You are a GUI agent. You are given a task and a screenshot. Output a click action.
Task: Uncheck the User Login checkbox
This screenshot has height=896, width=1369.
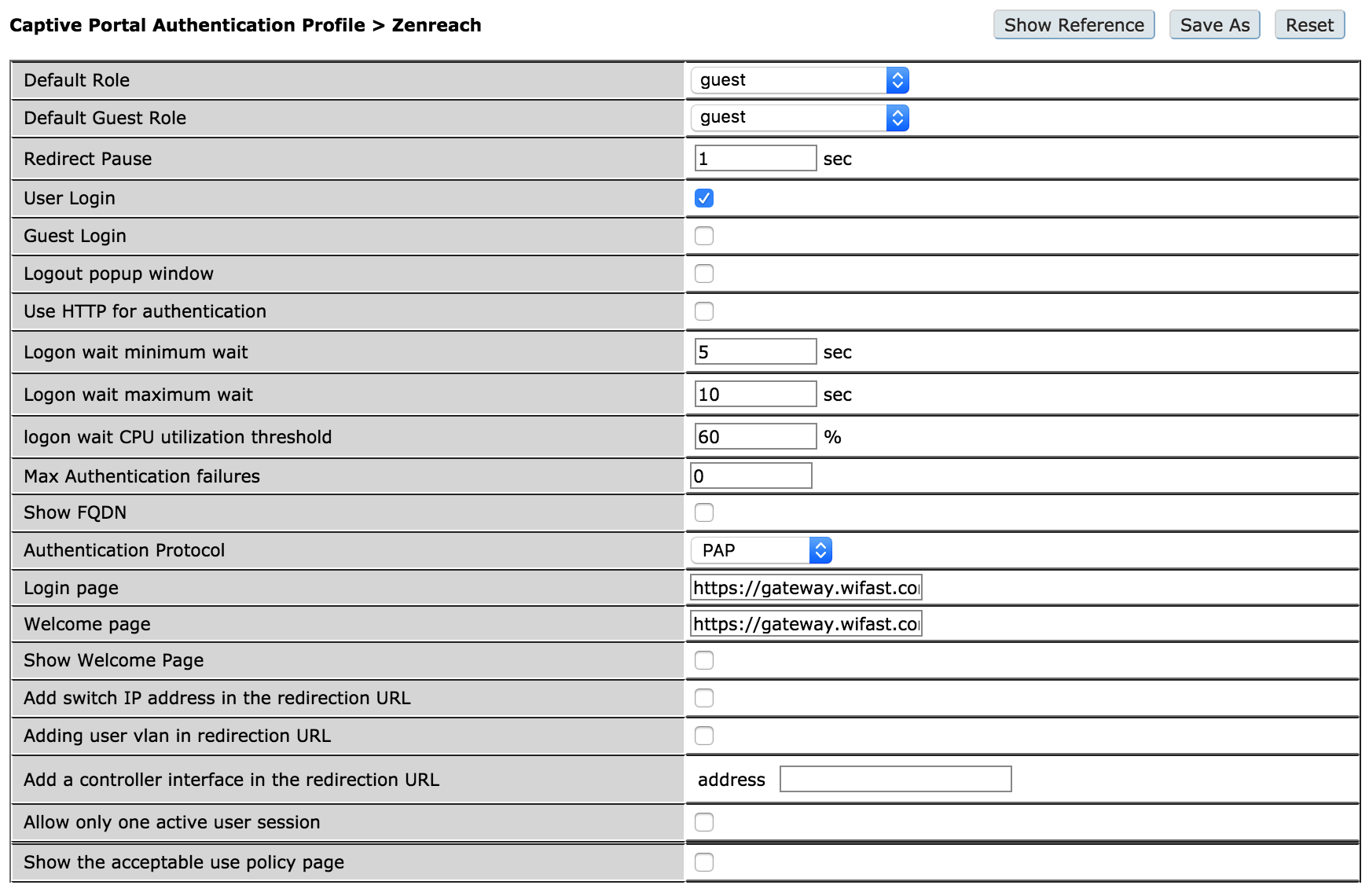(703, 197)
